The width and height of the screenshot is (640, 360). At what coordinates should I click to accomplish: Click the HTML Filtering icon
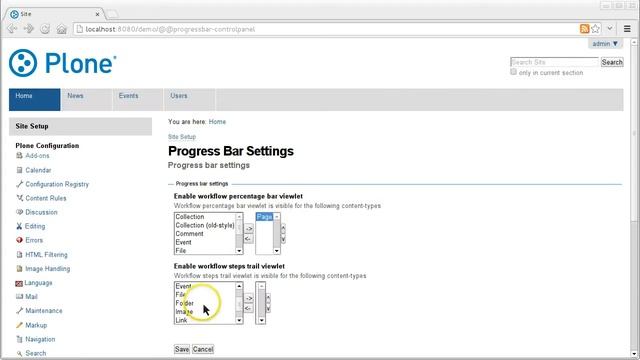(19, 254)
